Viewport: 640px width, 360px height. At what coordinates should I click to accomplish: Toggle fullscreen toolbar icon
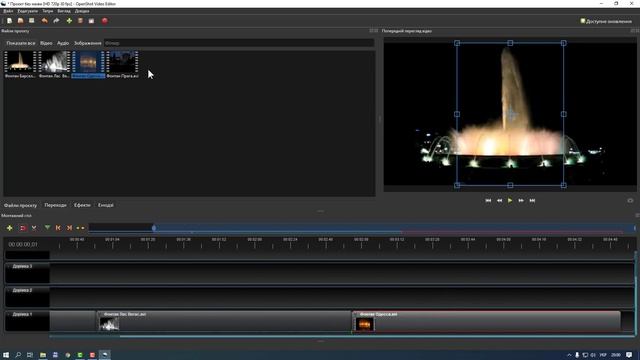(91, 21)
